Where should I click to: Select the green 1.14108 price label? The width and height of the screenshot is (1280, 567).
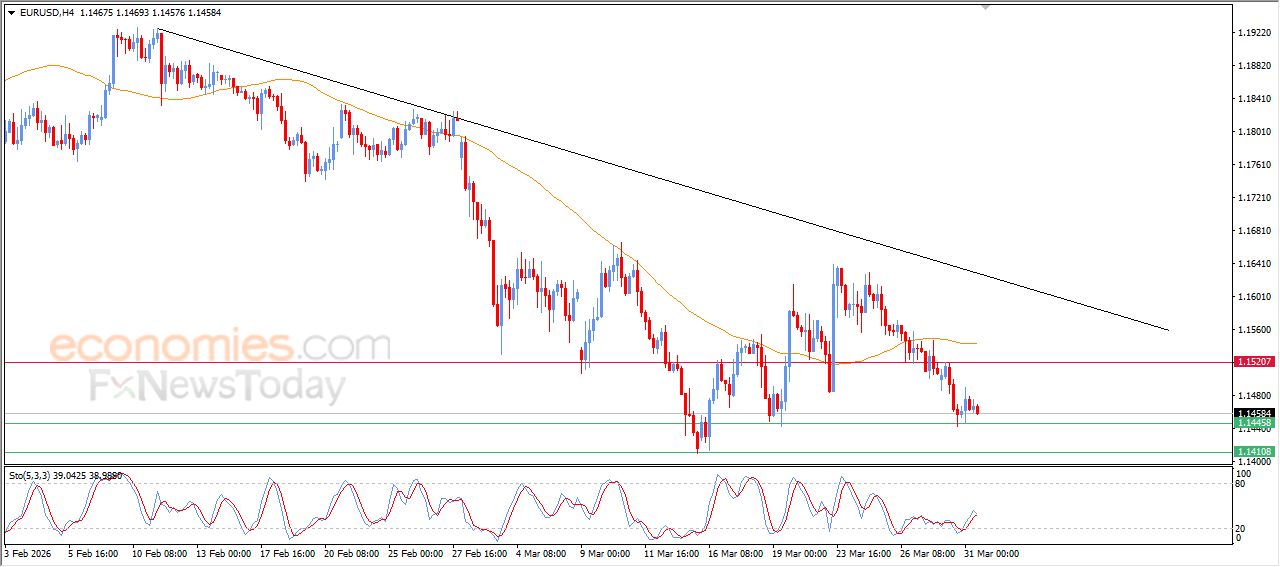point(1253,452)
